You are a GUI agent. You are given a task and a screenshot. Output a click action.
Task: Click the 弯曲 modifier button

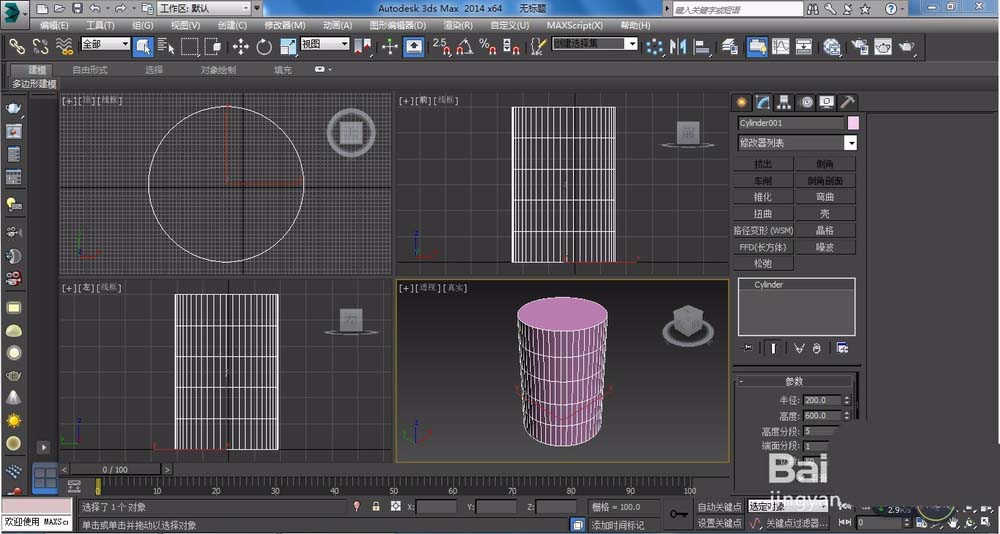coord(825,197)
